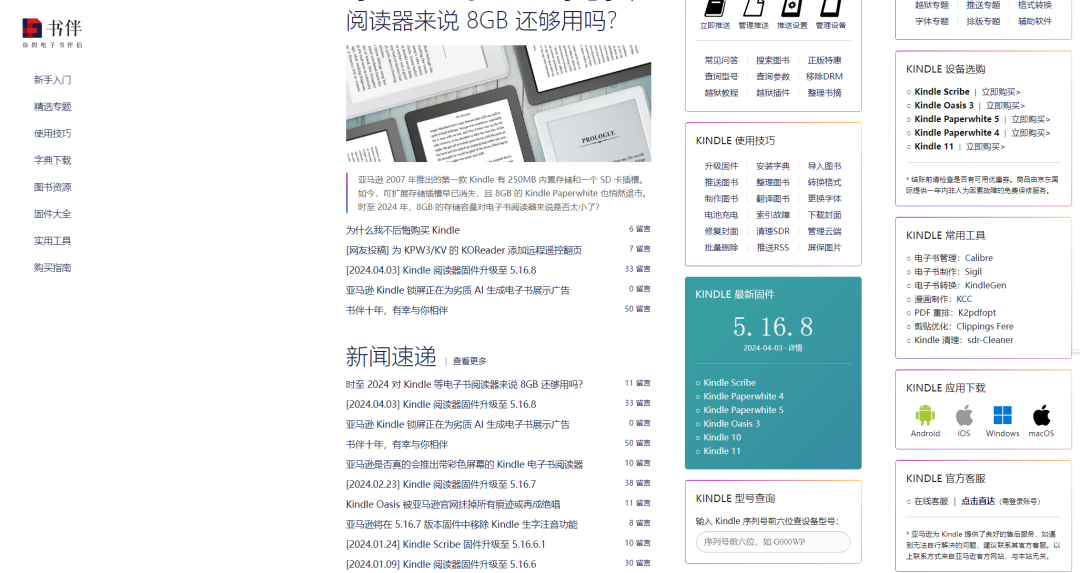Open the 11 留言 count on 8GB article

[x=638, y=383]
